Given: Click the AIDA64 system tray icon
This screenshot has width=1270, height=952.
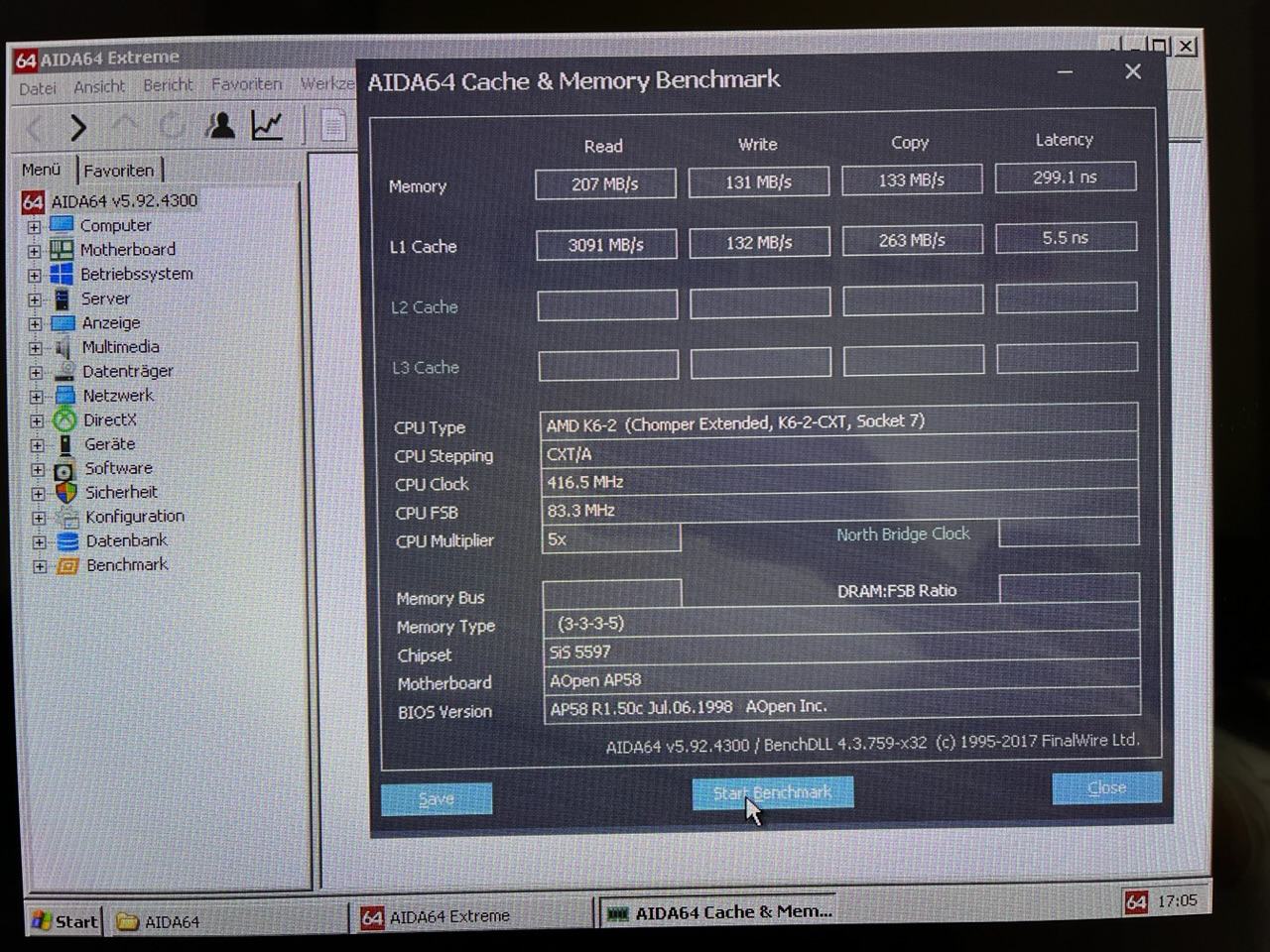Looking at the screenshot, I should pos(1136,901).
